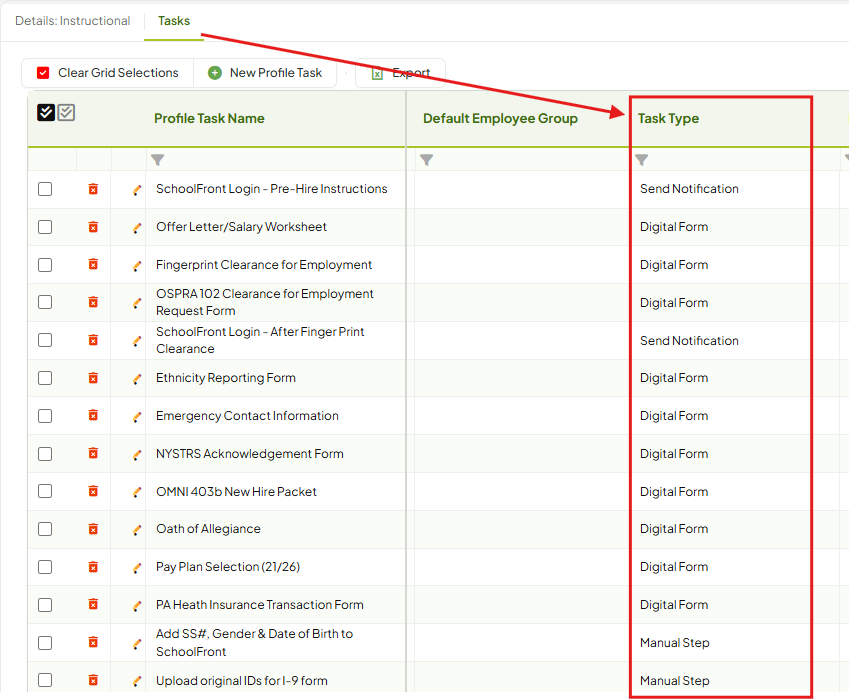The width and height of the screenshot is (849, 699).
Task: Sort by Task Type column header
Action: (x=668, y=118)
